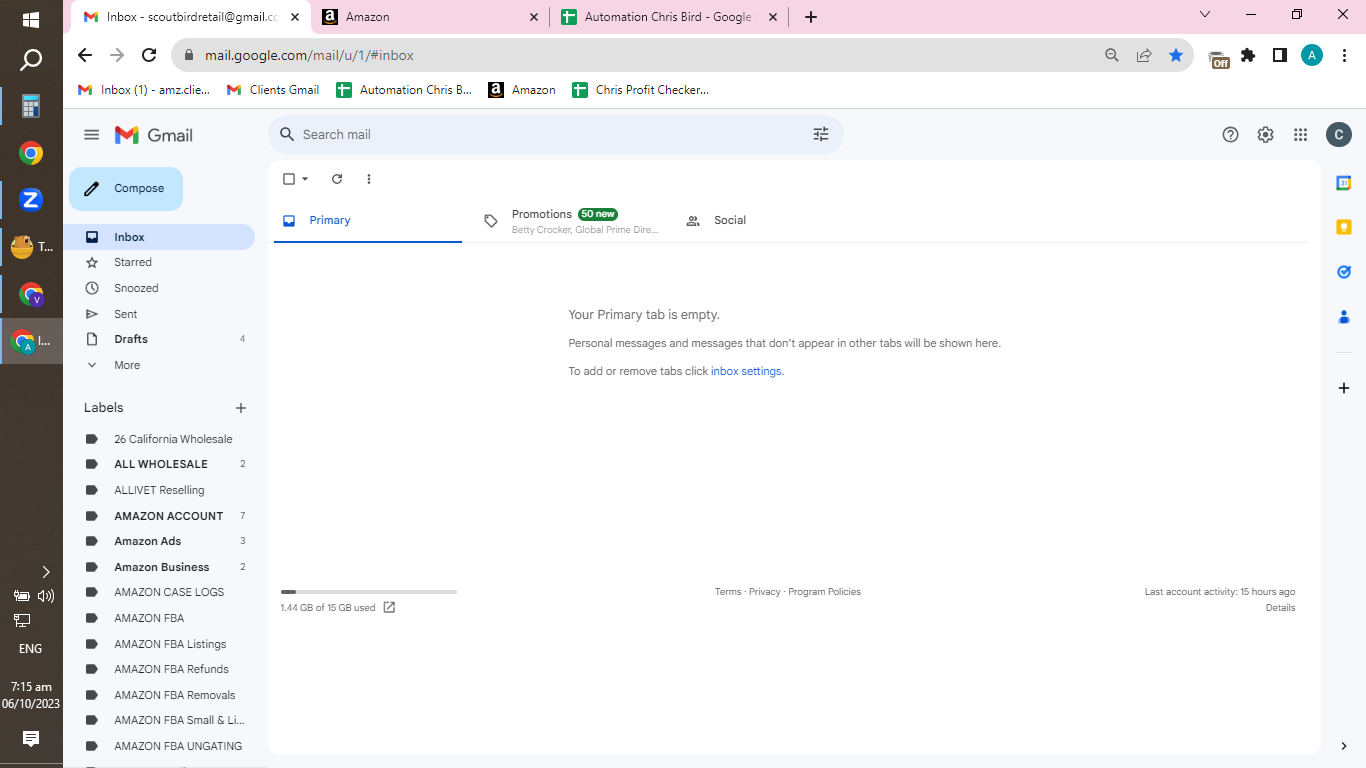Bookmark this tab star icon
This screenshot has height=768, width=1366.
(1176, 56)
